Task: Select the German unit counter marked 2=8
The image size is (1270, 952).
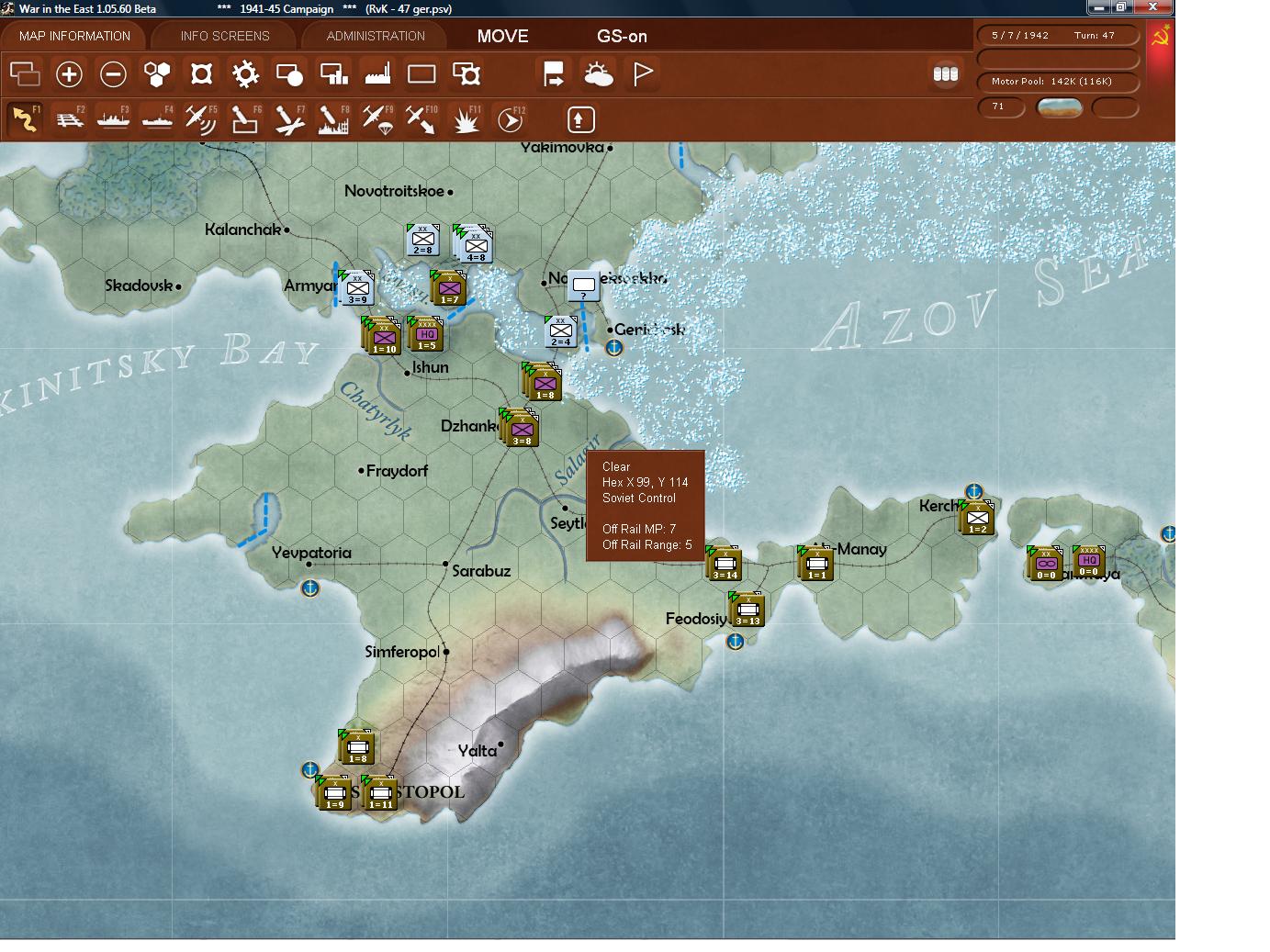Action: [422, 240]
